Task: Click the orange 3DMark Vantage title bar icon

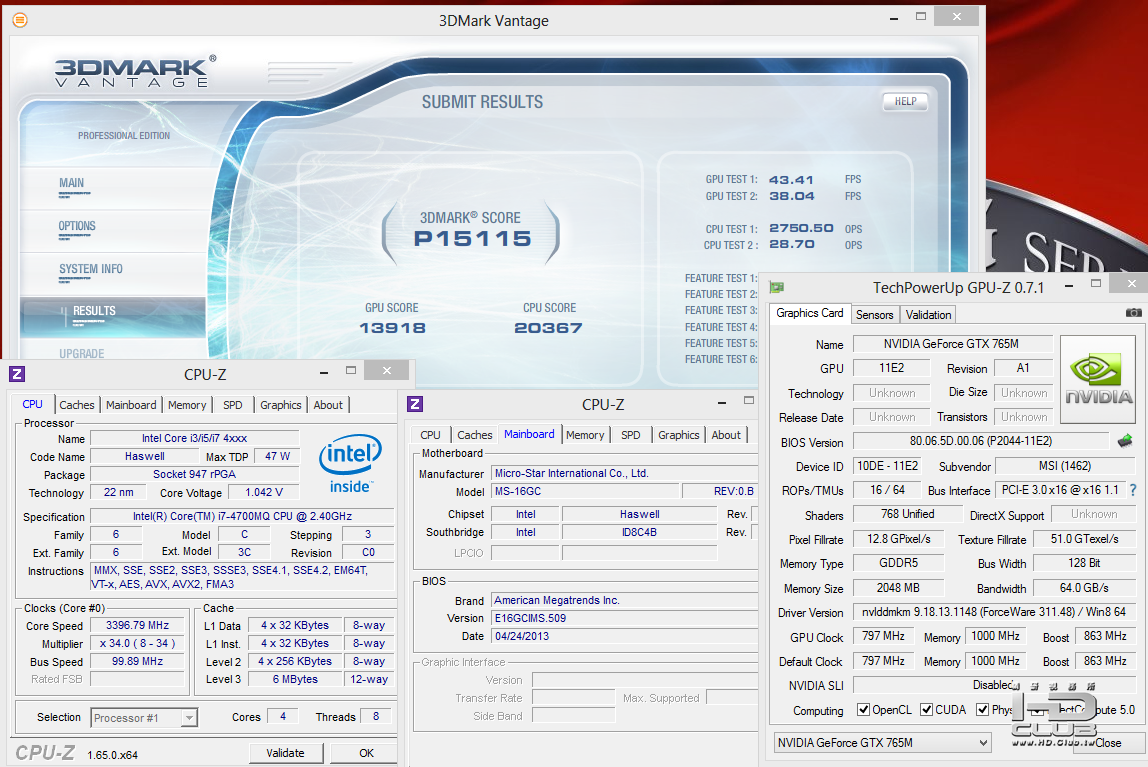Action: point(19,20)
